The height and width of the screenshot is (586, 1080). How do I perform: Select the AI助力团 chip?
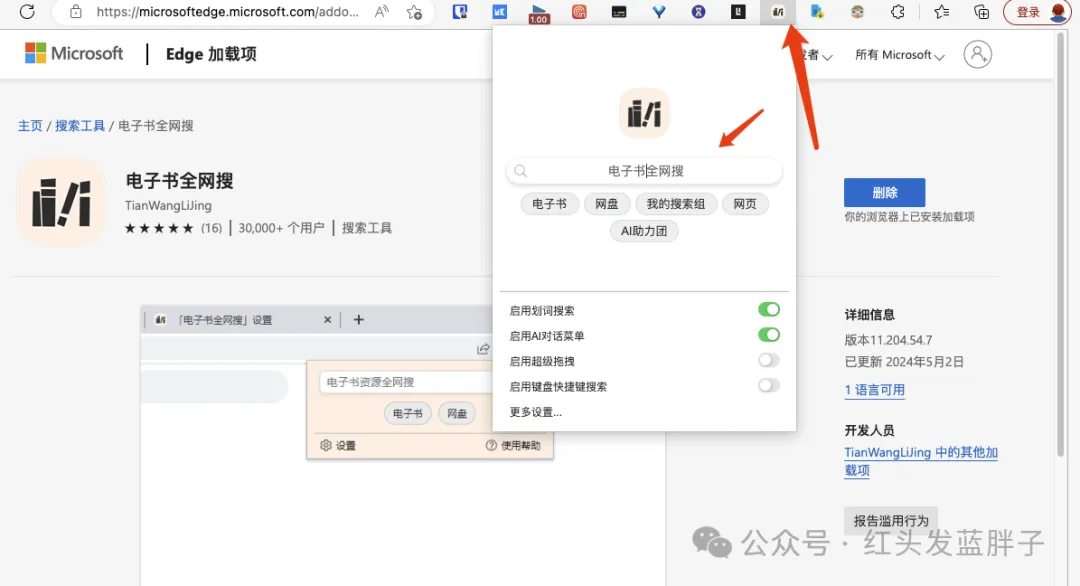point(644,231)
